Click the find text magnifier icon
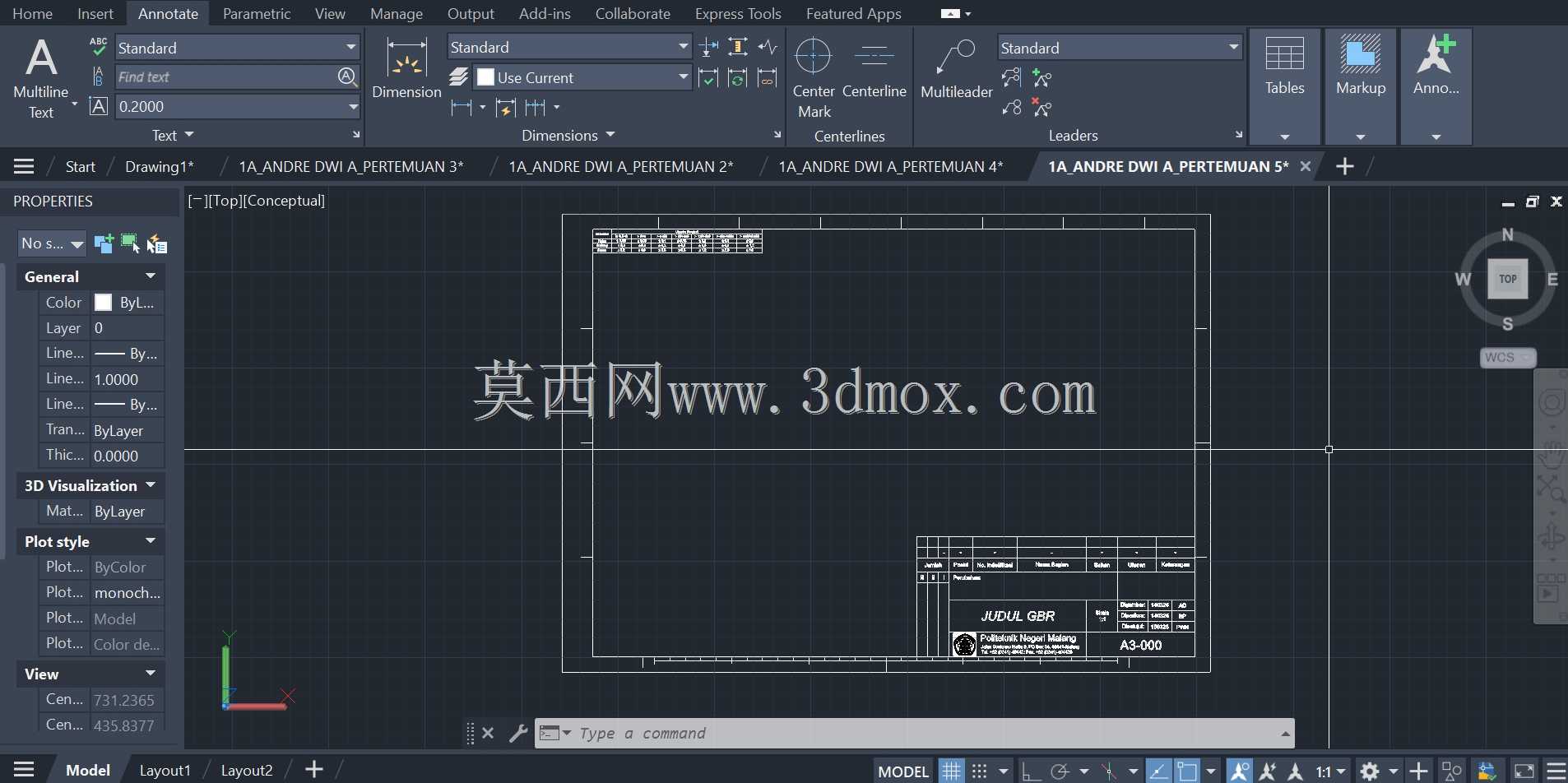Viewport: 1568px width, 783px height. [x=347, y=76]
